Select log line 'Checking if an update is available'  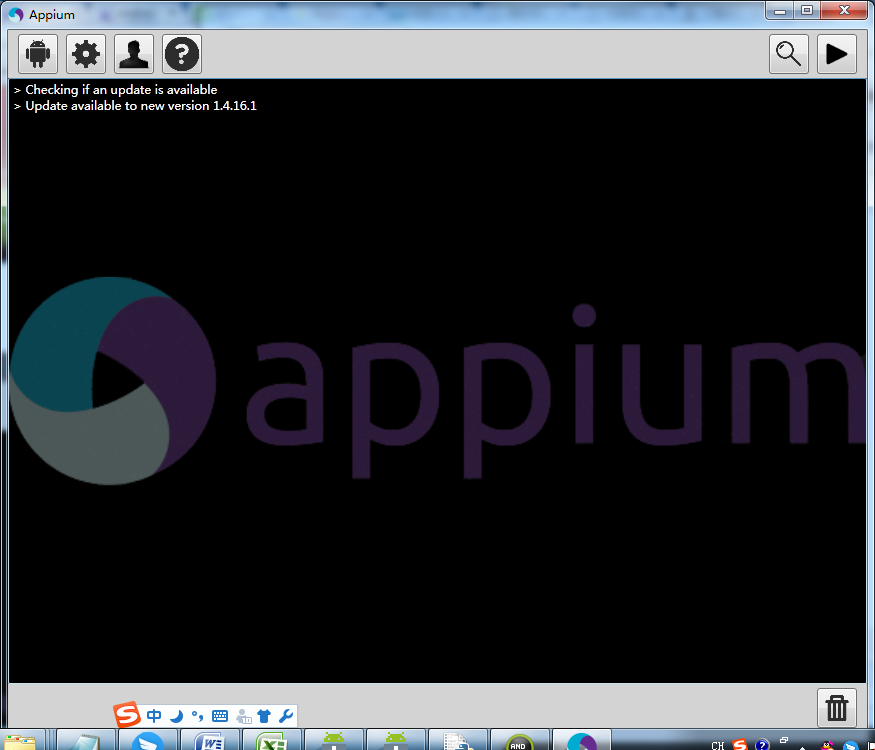coord(121,90)
